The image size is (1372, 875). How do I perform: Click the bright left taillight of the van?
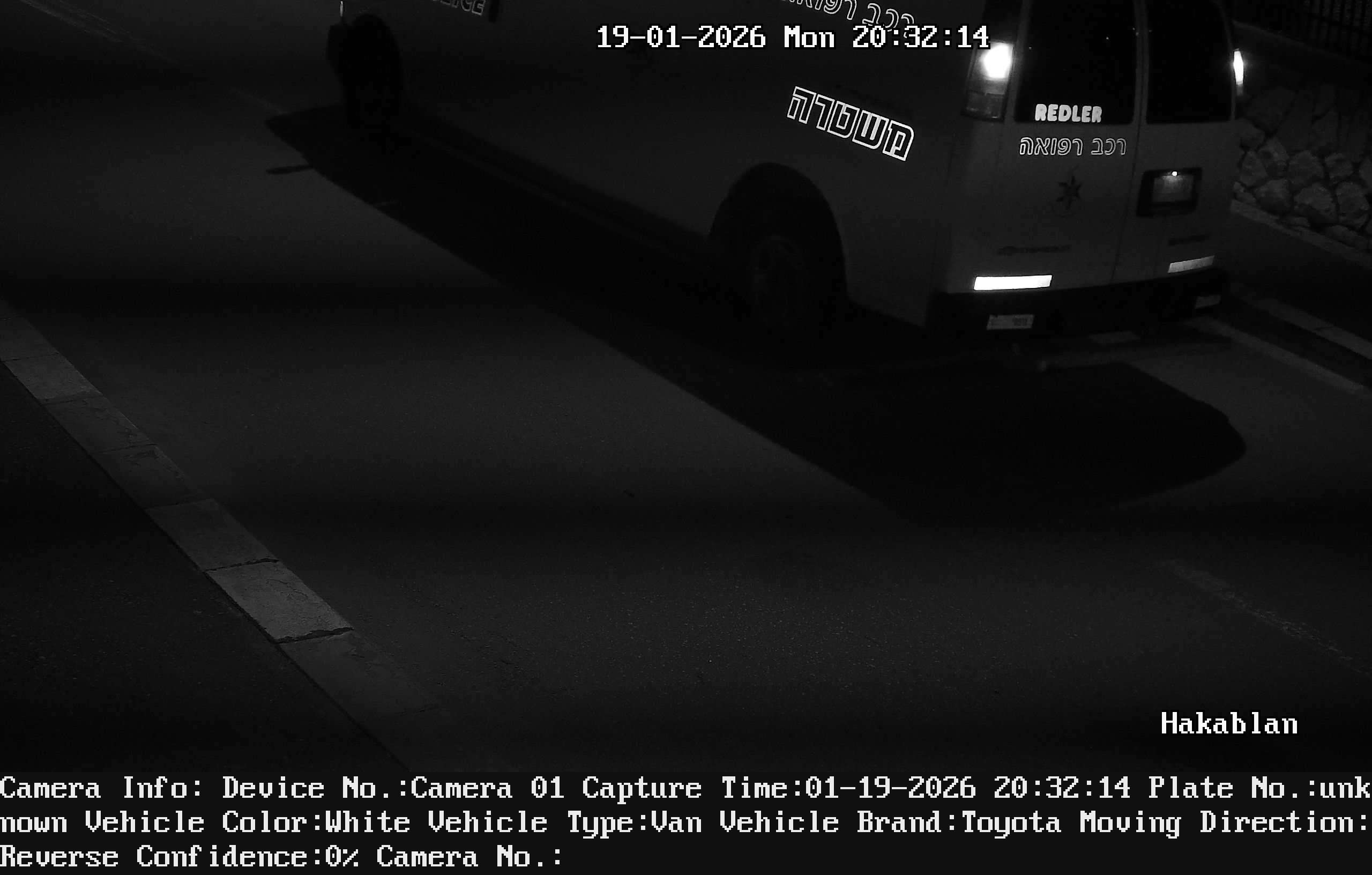pos(996,62)
